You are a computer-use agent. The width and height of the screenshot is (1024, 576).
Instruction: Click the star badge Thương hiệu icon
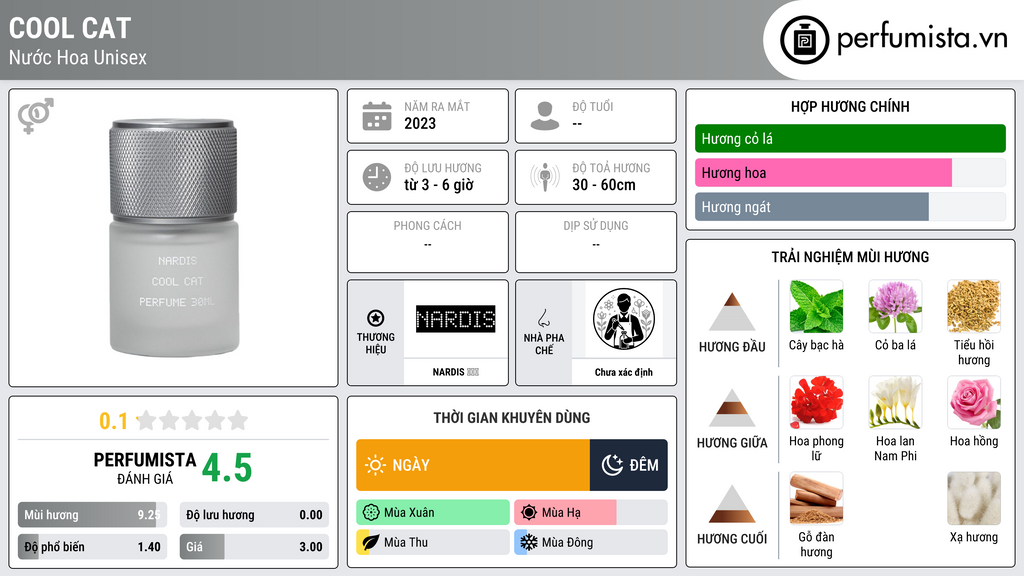pyautogui.click(x=376, y=318)
